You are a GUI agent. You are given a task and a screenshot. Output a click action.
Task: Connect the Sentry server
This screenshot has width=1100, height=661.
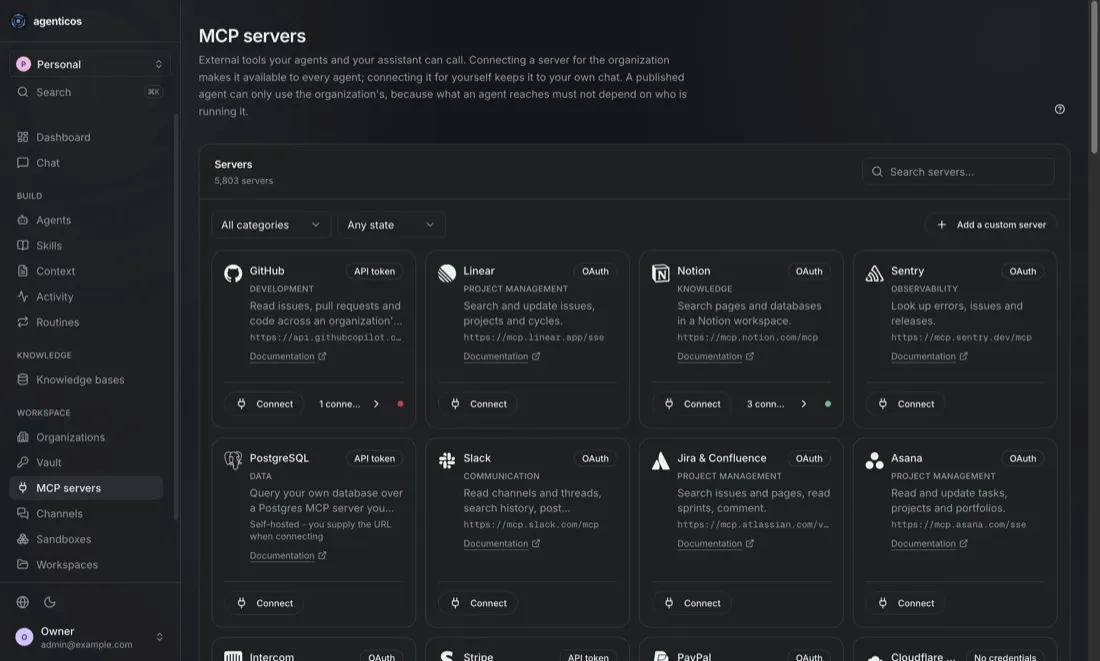click(x=906, y=403)
